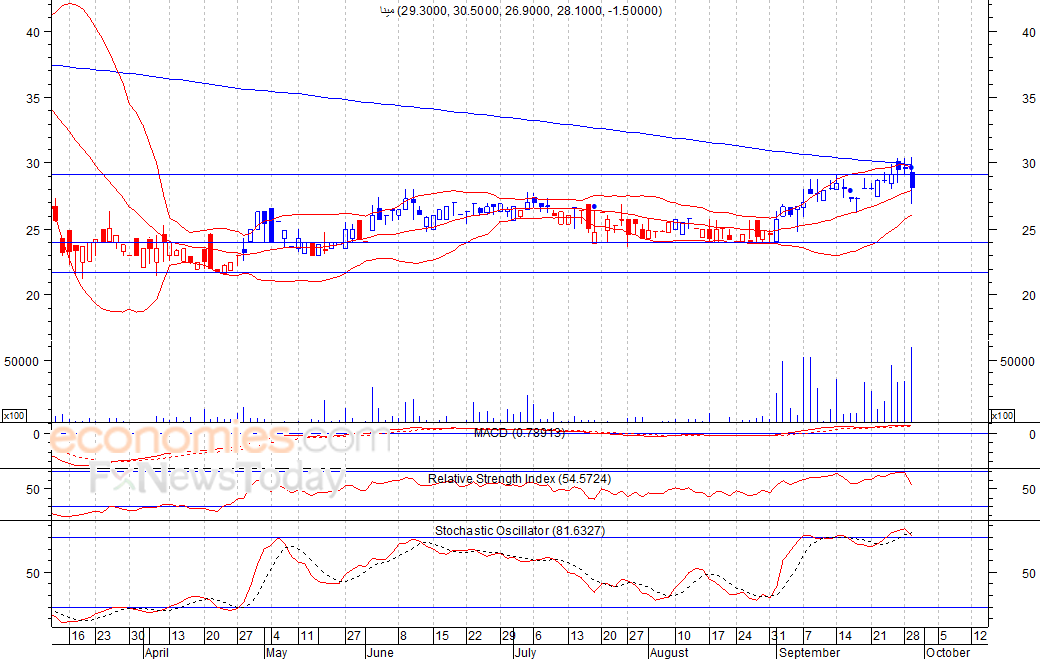Click the 22 date tick label
The height and width of the screenshot is (659, 1040).
pos(475,636)
